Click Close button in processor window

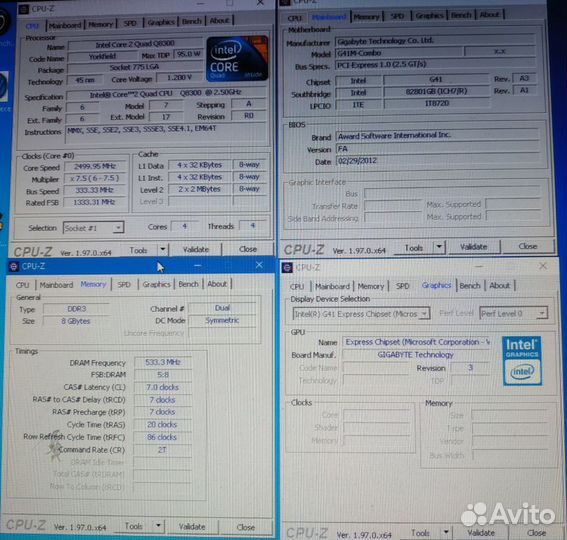pos(248,249)
